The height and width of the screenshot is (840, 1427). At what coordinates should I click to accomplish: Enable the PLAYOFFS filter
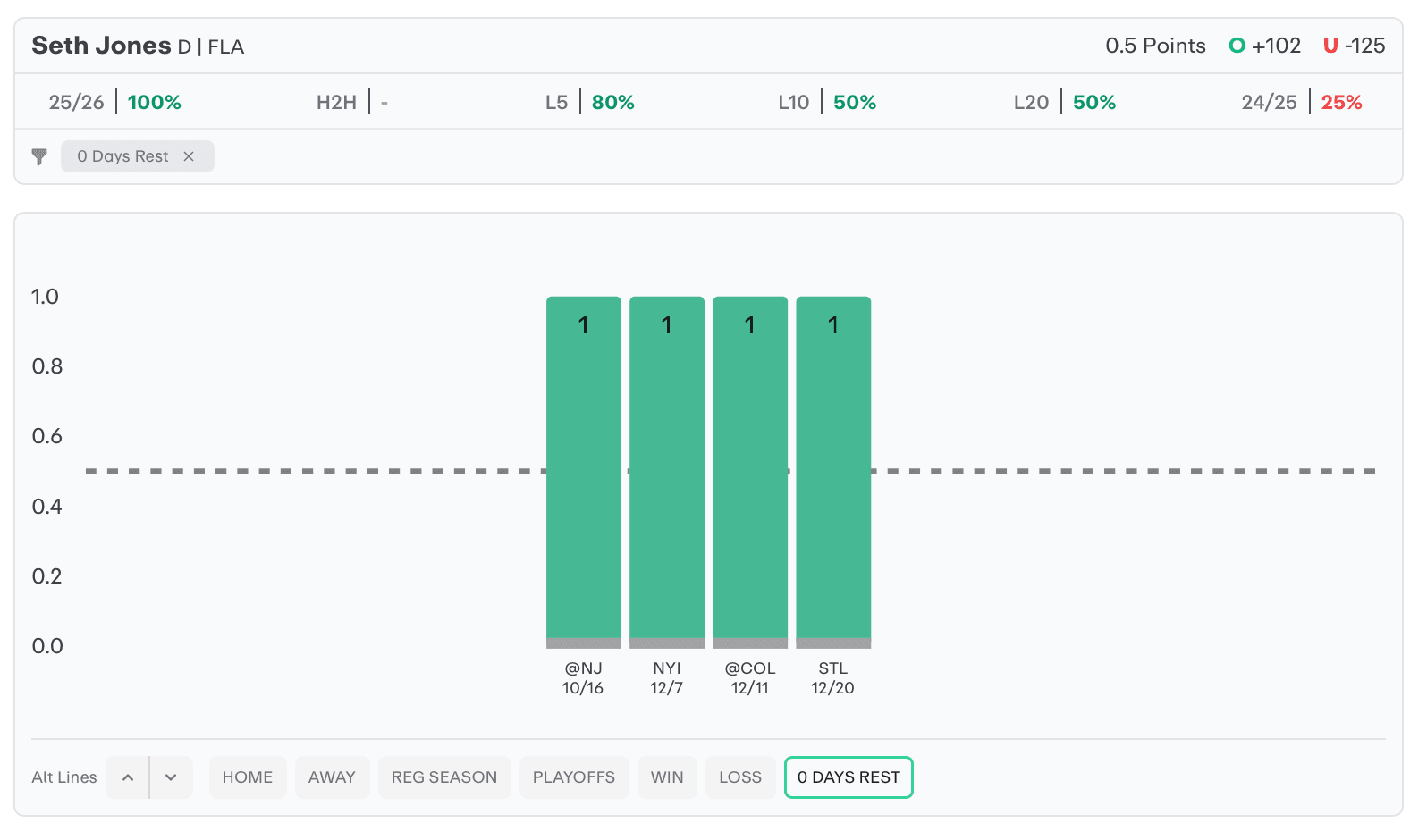coord(573,777)
